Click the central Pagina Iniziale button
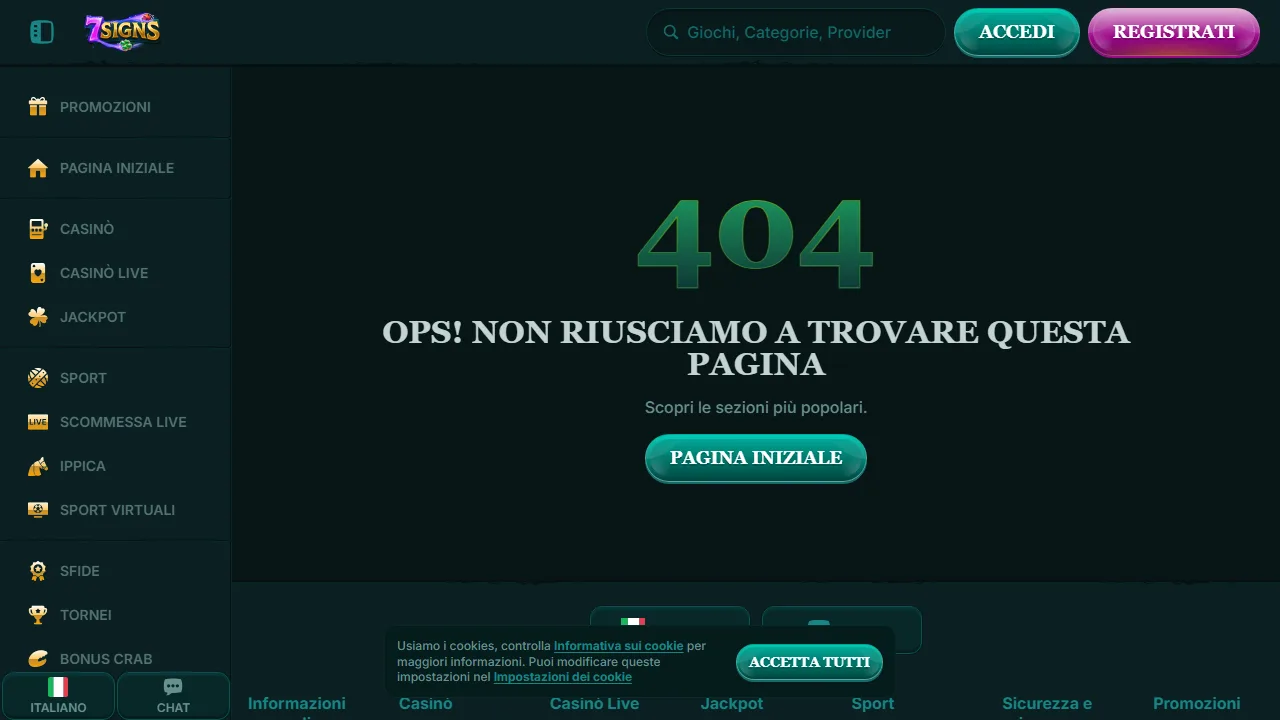This screenshot has width=1280, height=720. [x=756, y=458]
